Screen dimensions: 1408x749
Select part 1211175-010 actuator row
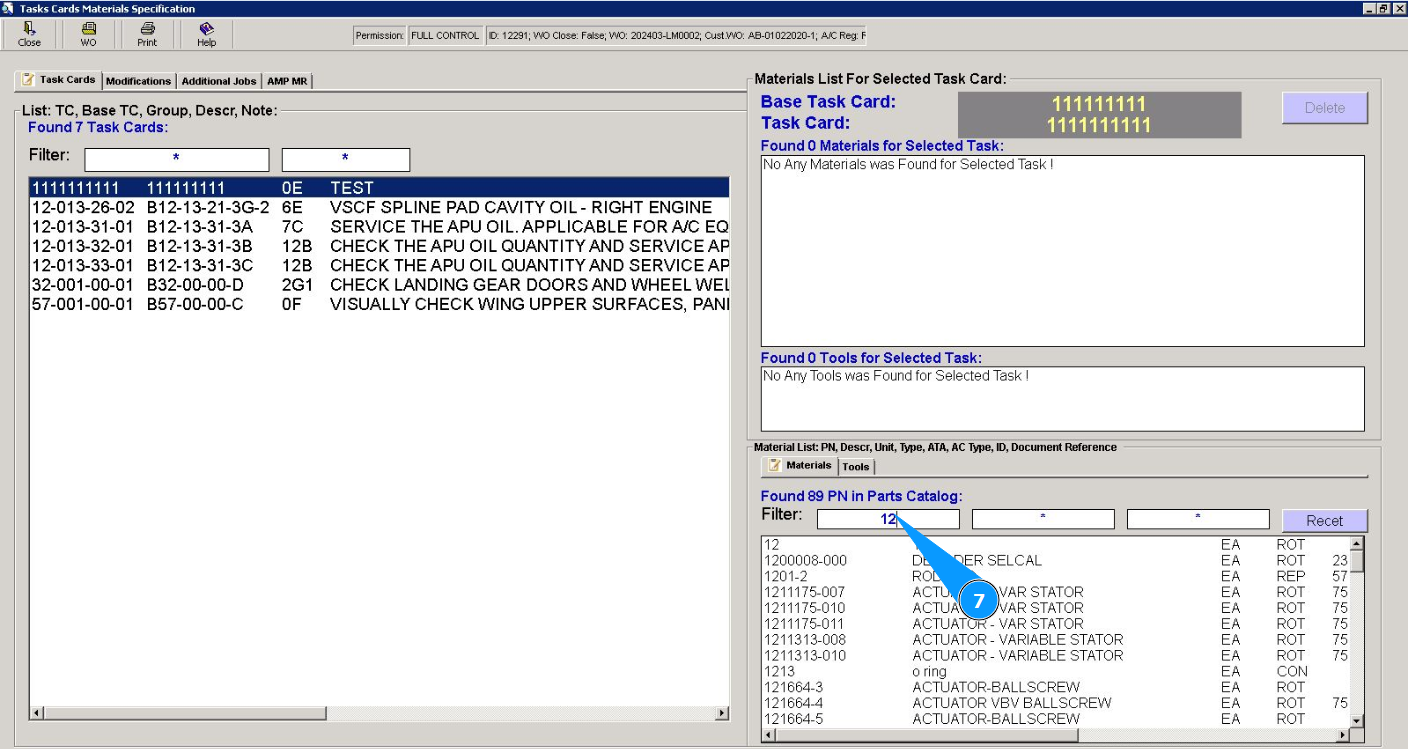tap(1055, 608)
